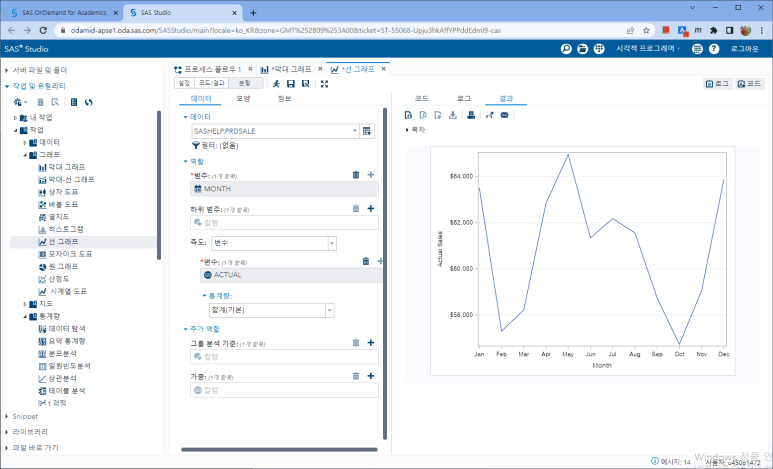Click the 메시지: 14 status link
This screenshot has height=469, width=773.
[x=671, y=462]
